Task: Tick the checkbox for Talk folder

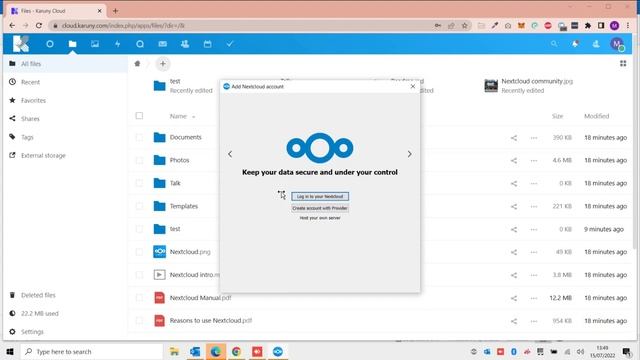Action: point(139,183)
